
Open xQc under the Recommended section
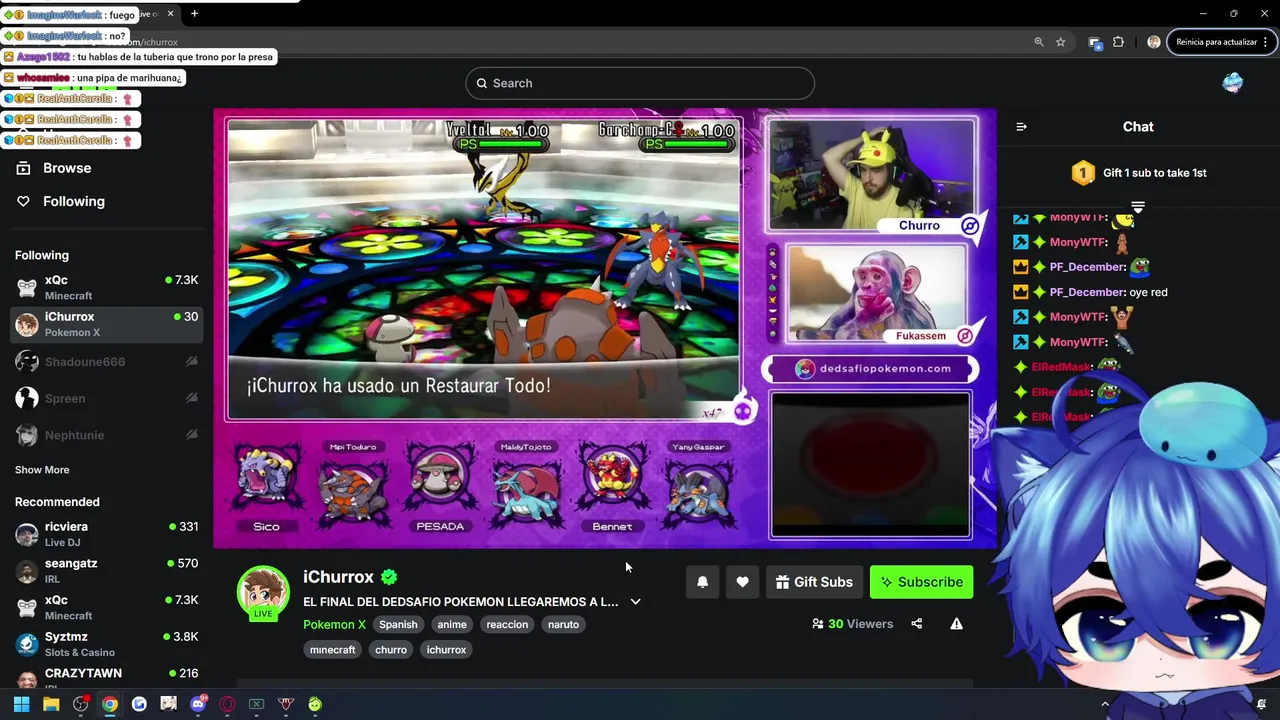click(106, 608)
